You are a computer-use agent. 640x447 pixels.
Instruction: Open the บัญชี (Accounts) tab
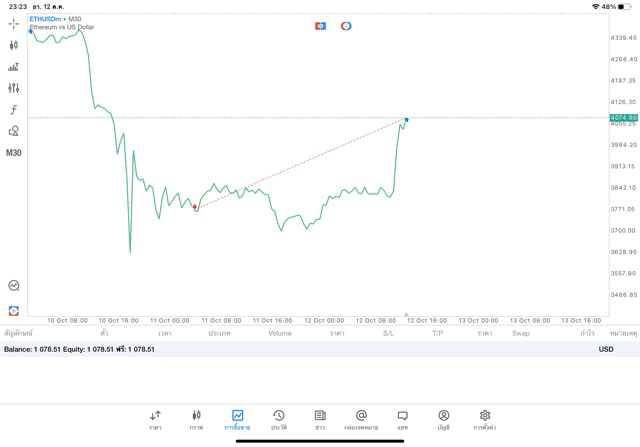(x=443, y=419)
